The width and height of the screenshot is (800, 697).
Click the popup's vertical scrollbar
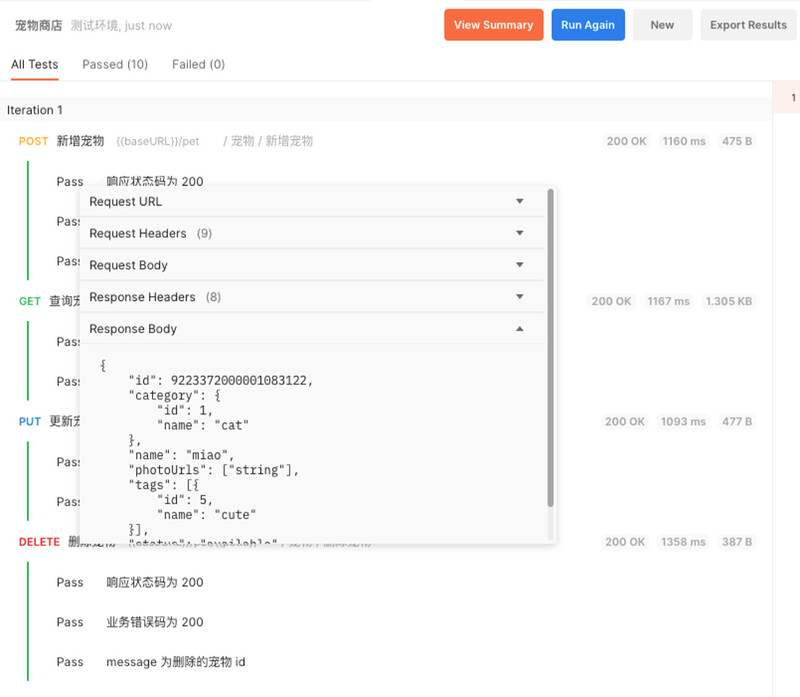pos(551,350)
